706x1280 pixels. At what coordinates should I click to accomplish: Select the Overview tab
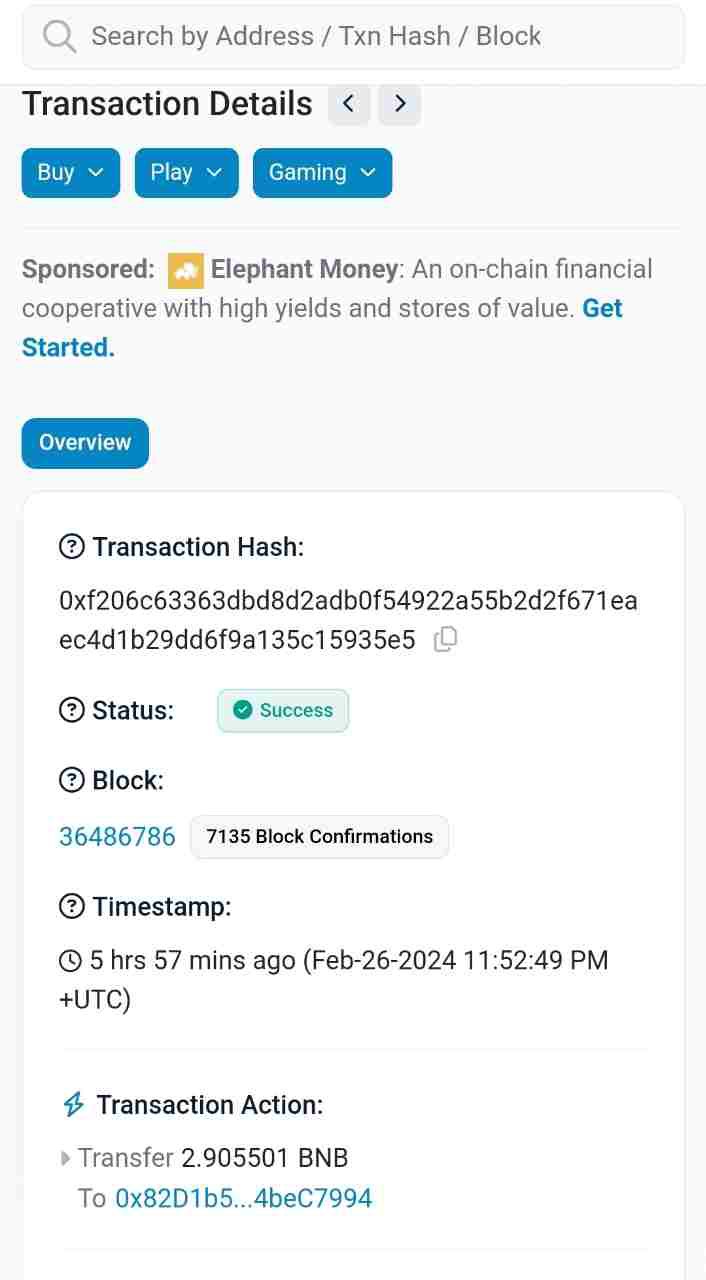(x=85, y=443)
